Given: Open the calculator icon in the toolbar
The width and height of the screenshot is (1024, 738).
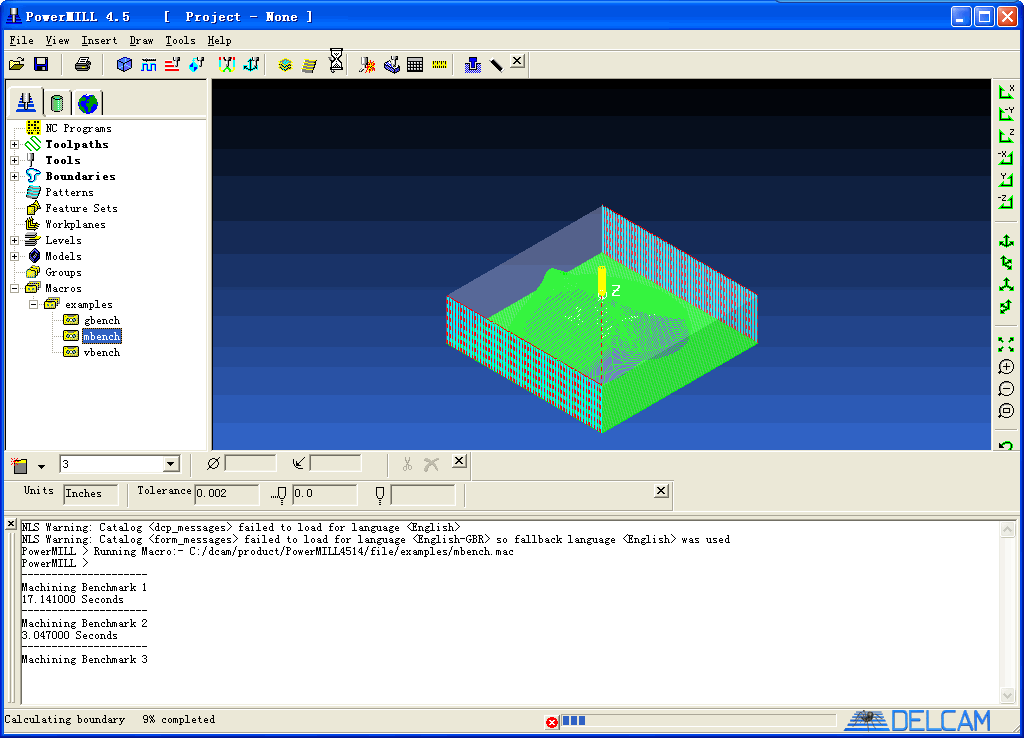Looking at the screenshot, I should click(415, 64).
